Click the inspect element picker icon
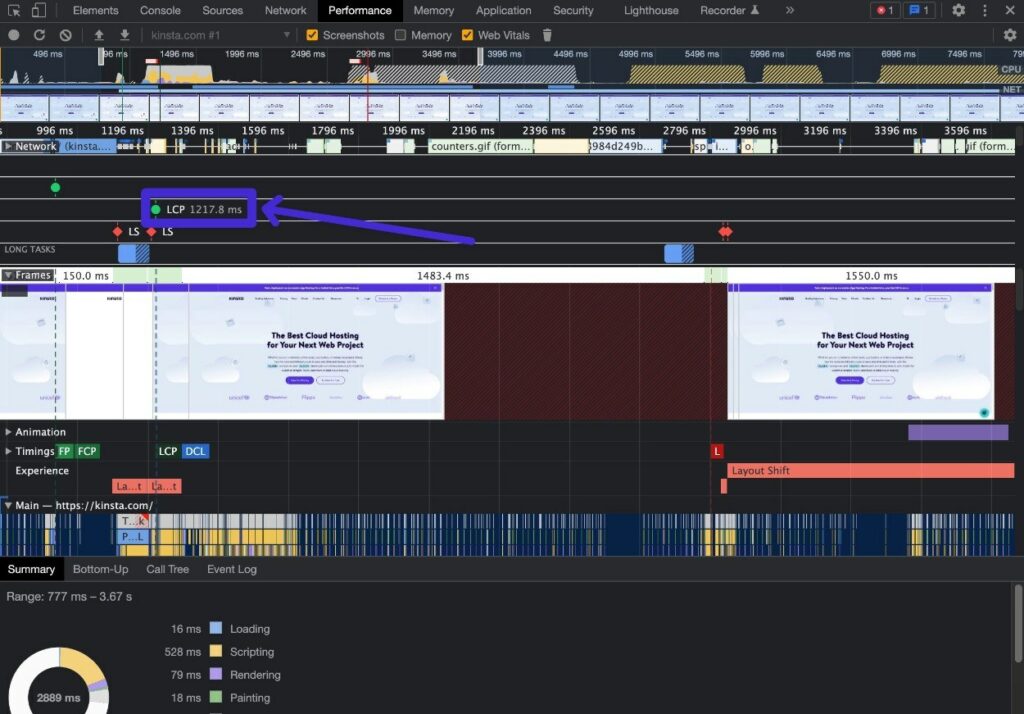 pyautogui.click(x=13, y=11)
